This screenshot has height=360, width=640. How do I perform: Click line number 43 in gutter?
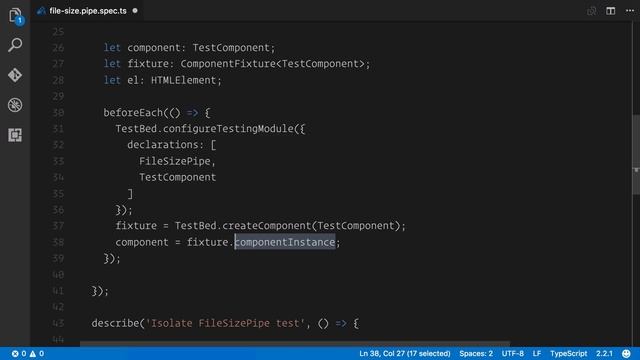pyautogui.click(x=58, y=323)
